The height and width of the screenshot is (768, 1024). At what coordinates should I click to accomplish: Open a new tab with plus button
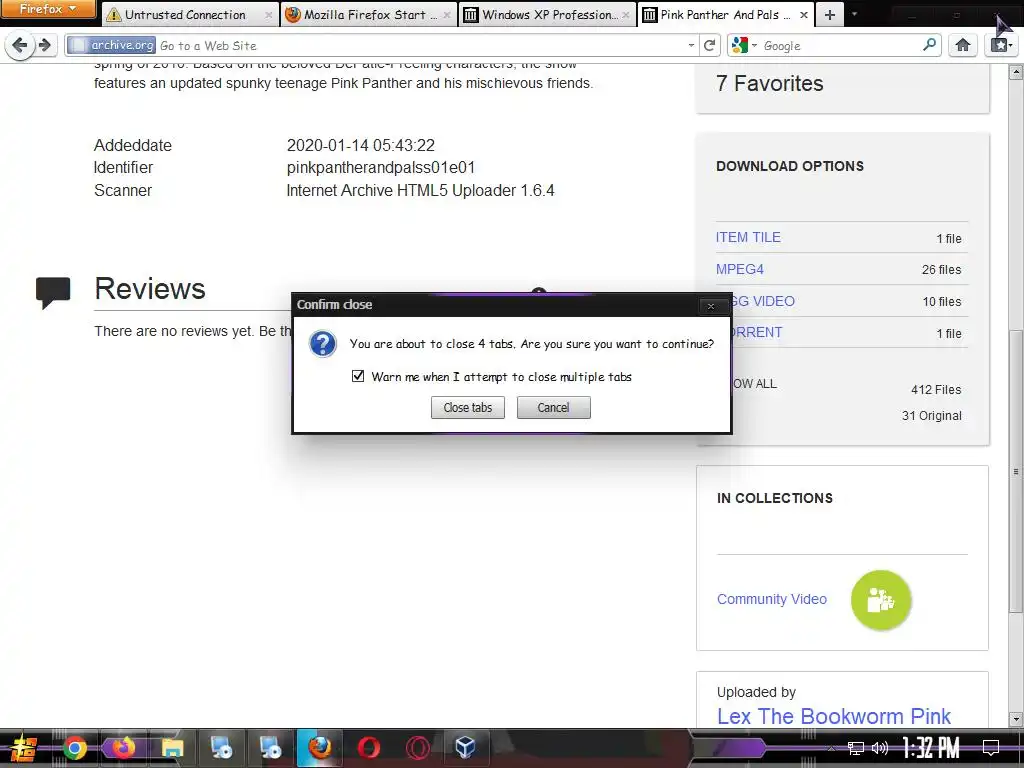coord(829,14)
